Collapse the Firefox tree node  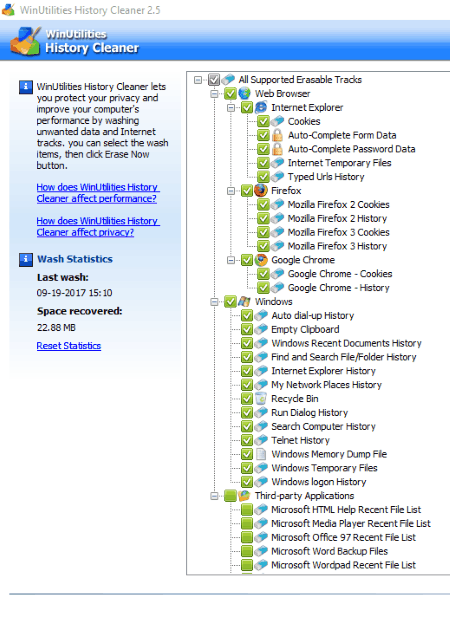coord(231,191)
